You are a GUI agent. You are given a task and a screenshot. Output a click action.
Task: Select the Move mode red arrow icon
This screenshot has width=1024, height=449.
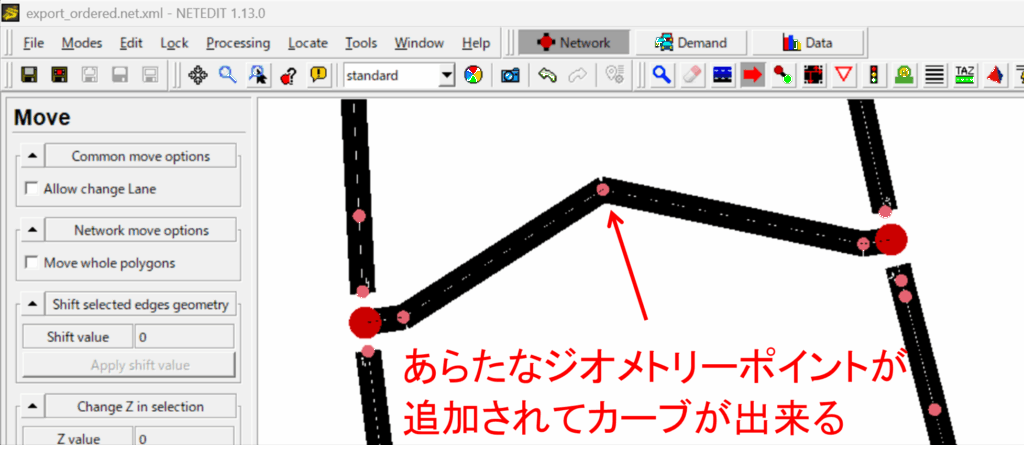pyautogui.click(x=753, y=75)
